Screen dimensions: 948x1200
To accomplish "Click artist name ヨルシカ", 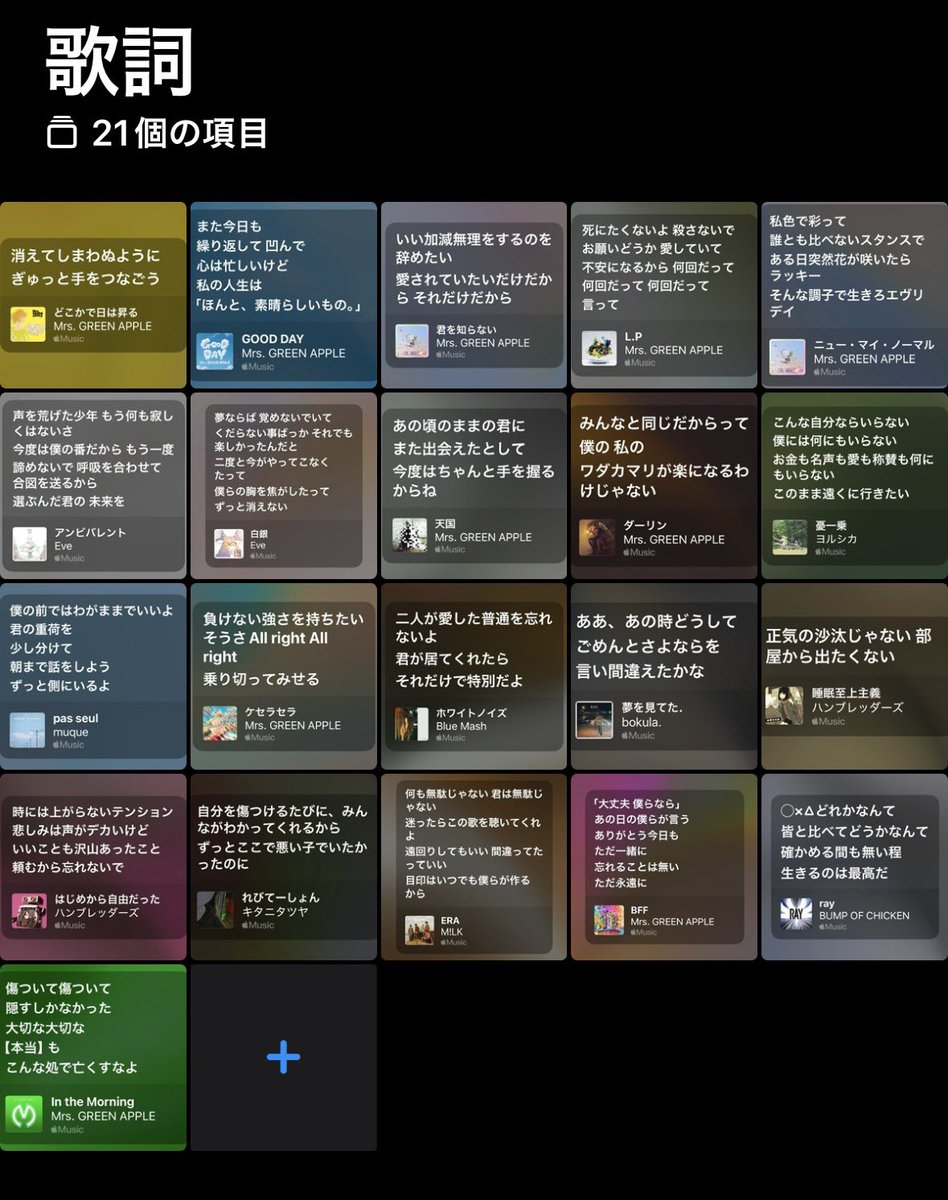I will click(837, 538).
